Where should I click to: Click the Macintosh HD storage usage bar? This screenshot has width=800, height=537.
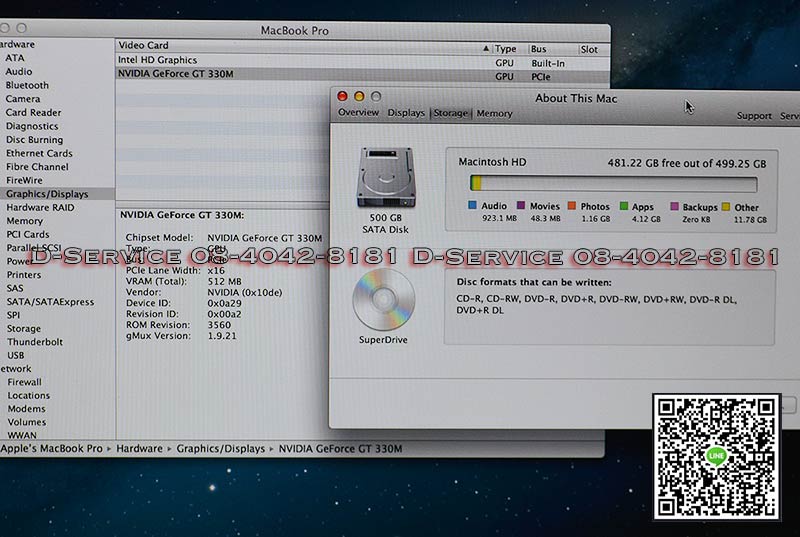tap(613, 184)
